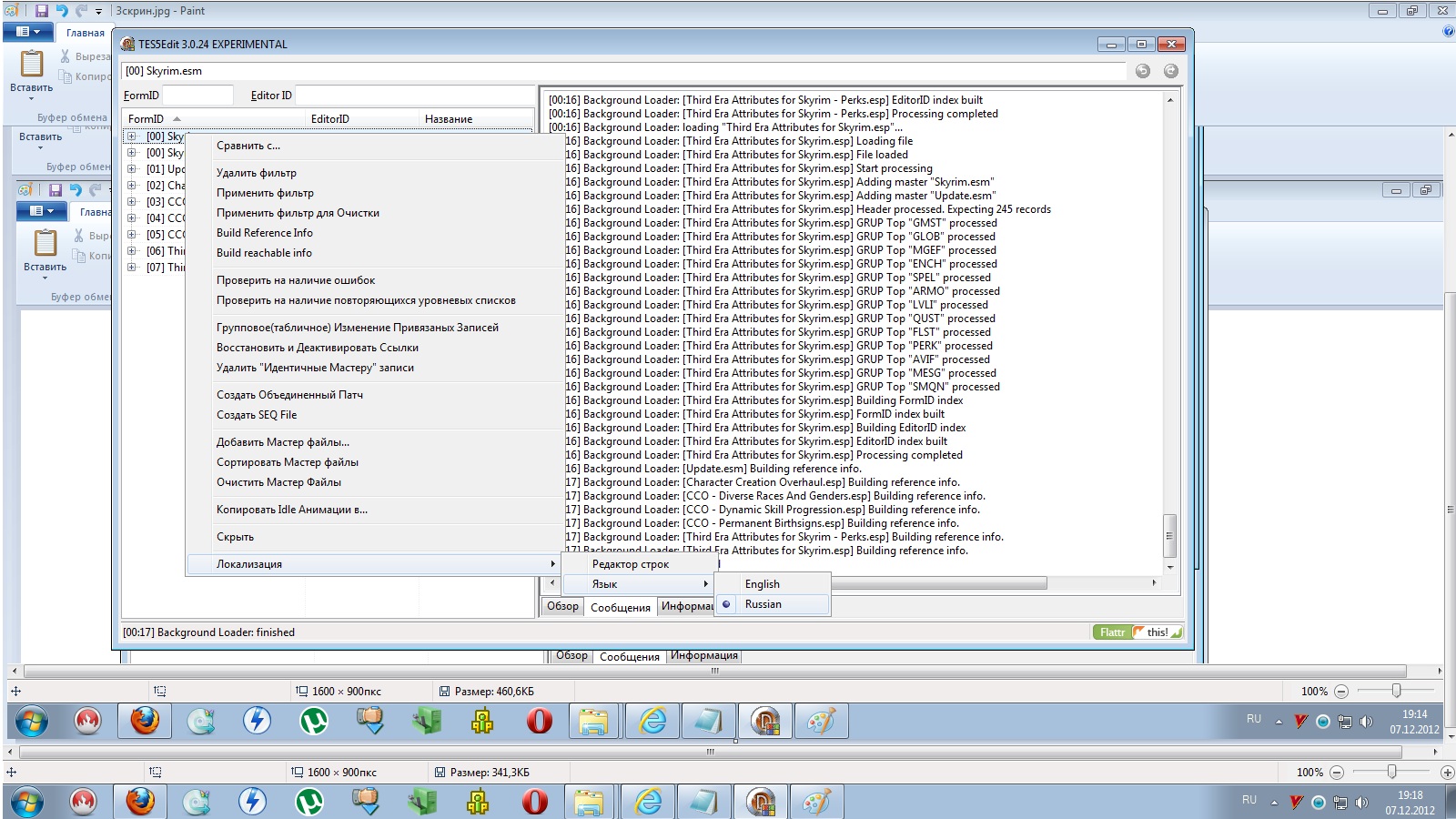
Task: Click zoom slider next to 341,3КБ status bar
Action: click(x=1392, y=772)
